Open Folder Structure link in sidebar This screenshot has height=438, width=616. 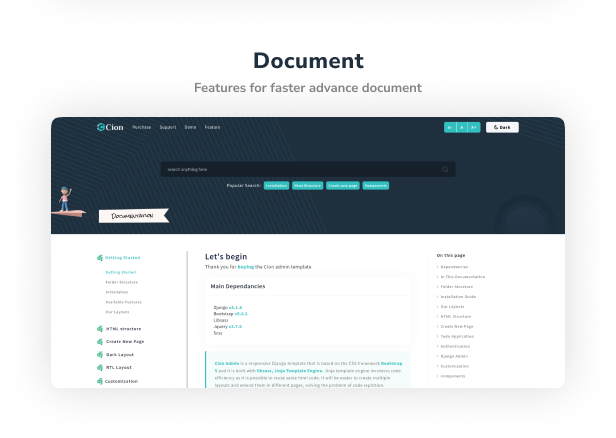tap(122, 282)
